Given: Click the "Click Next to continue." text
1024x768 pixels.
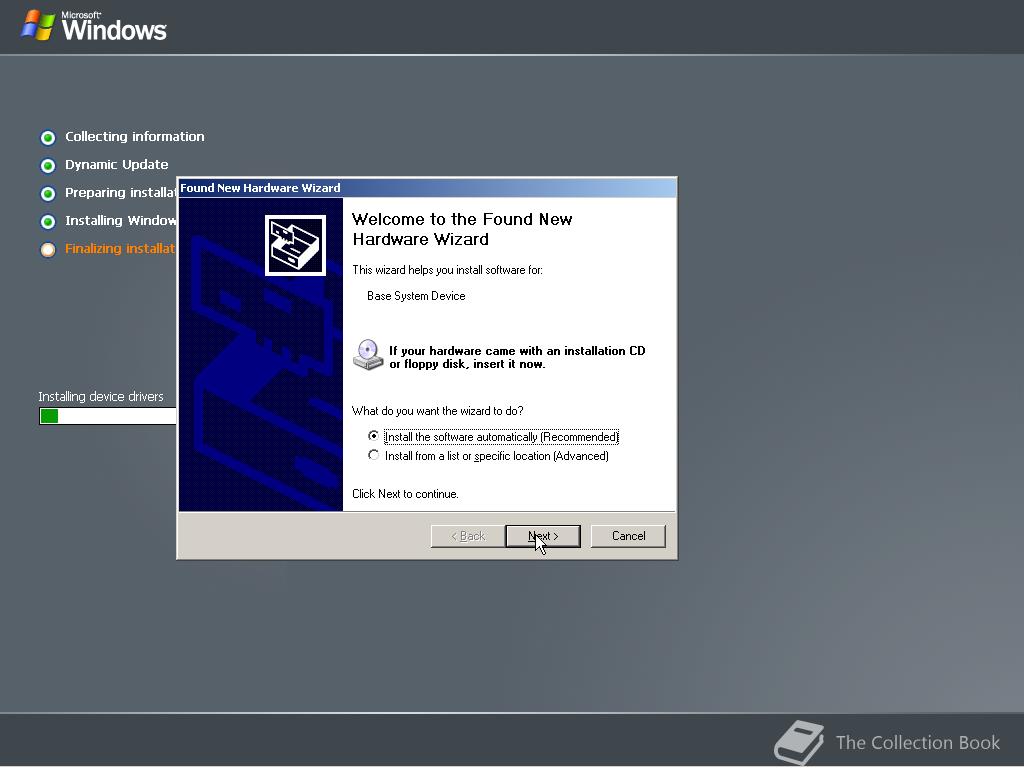Looking at the screenshot, I should point(405,494).
